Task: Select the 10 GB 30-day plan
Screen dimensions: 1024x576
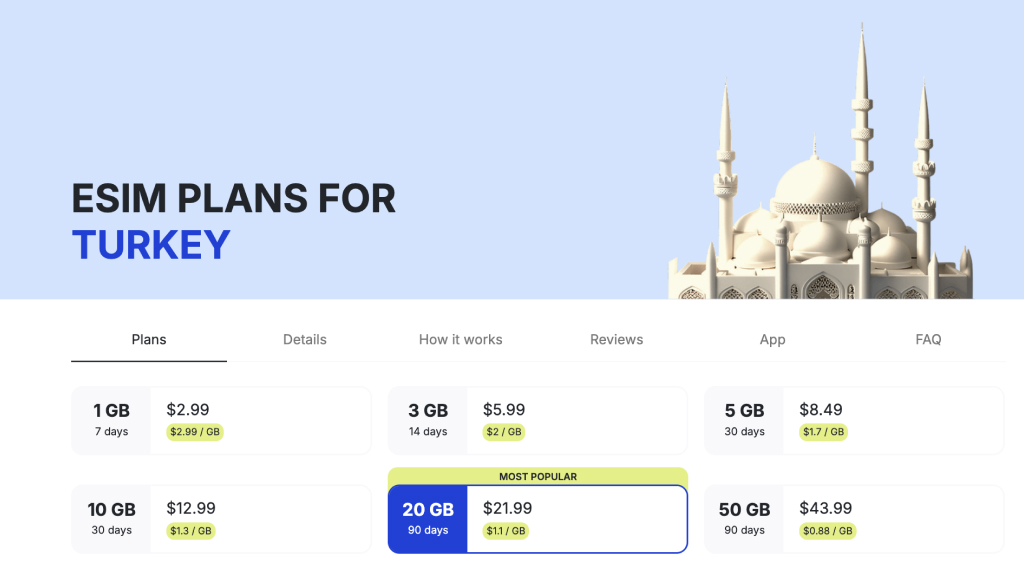Action: click(x=221, y=519)
